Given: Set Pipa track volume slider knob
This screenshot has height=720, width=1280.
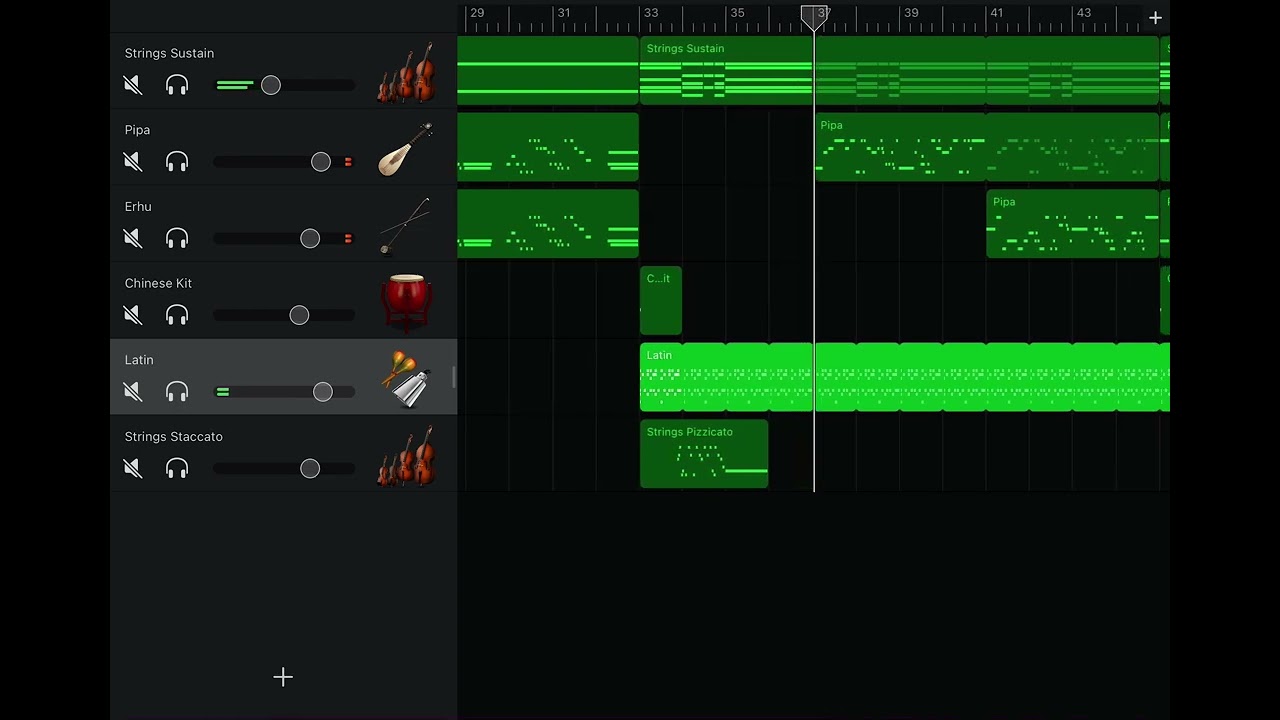Looking at the screenshot, I should (x=321, y=162).
